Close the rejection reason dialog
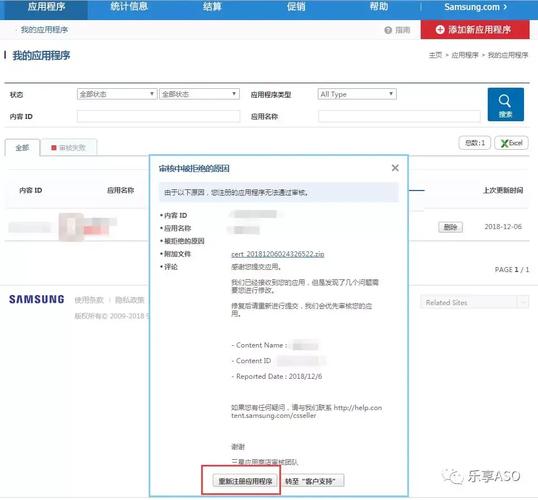The image size is (538, 500). (395, 168)
